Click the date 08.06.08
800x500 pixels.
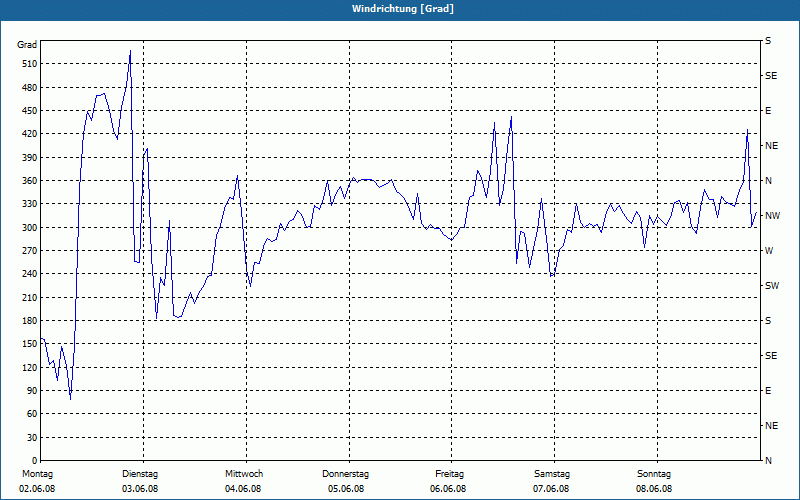[654, 489]
